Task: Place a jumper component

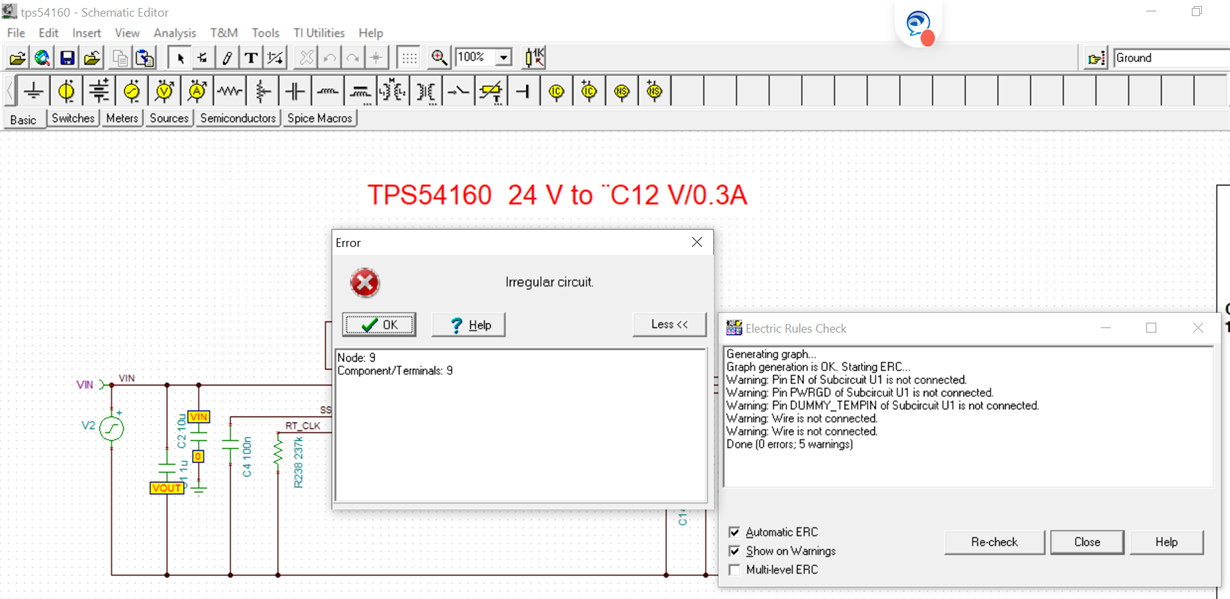Action: [523, 91]
